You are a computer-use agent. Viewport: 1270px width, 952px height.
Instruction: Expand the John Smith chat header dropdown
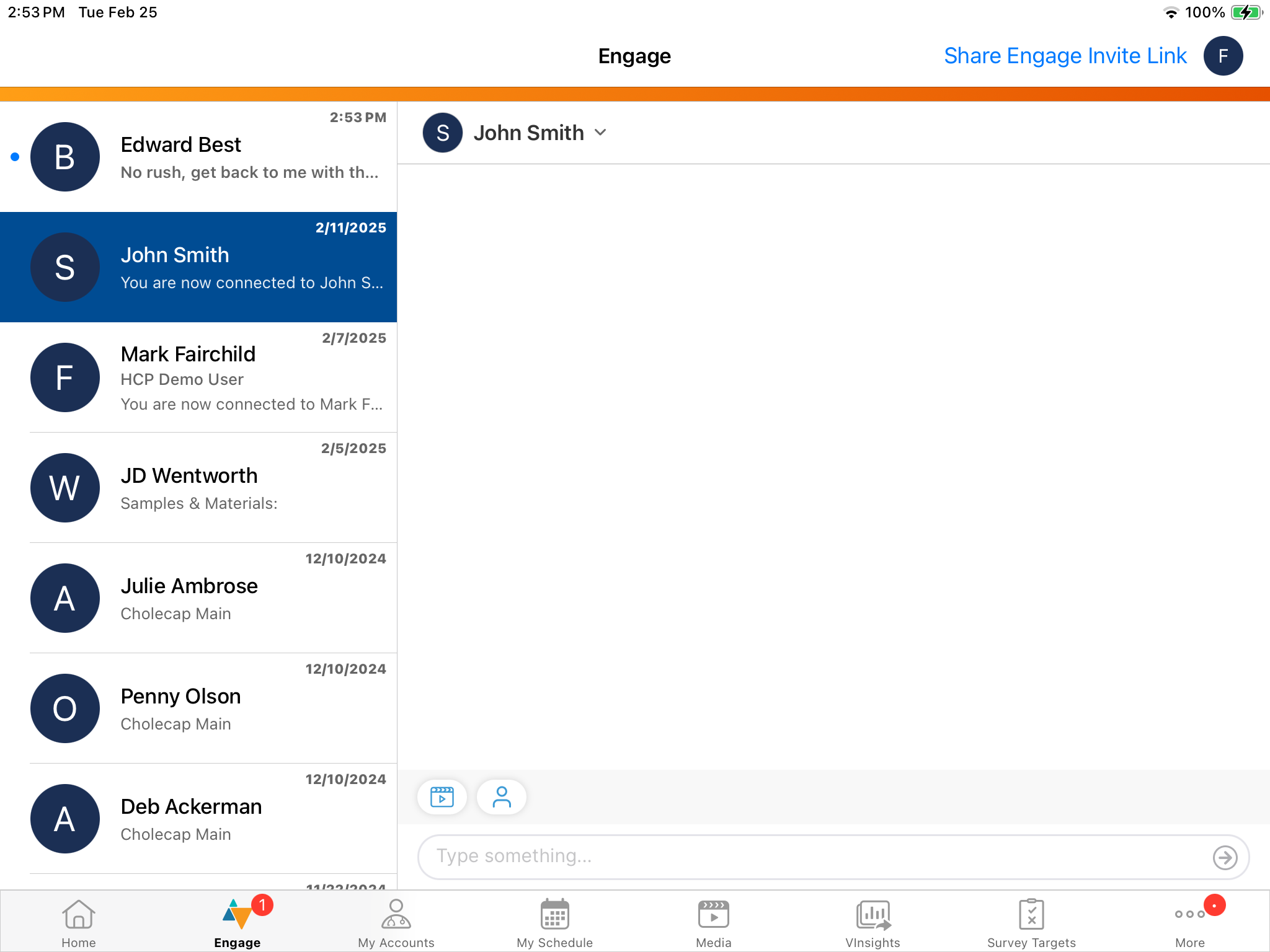(600, 133)
